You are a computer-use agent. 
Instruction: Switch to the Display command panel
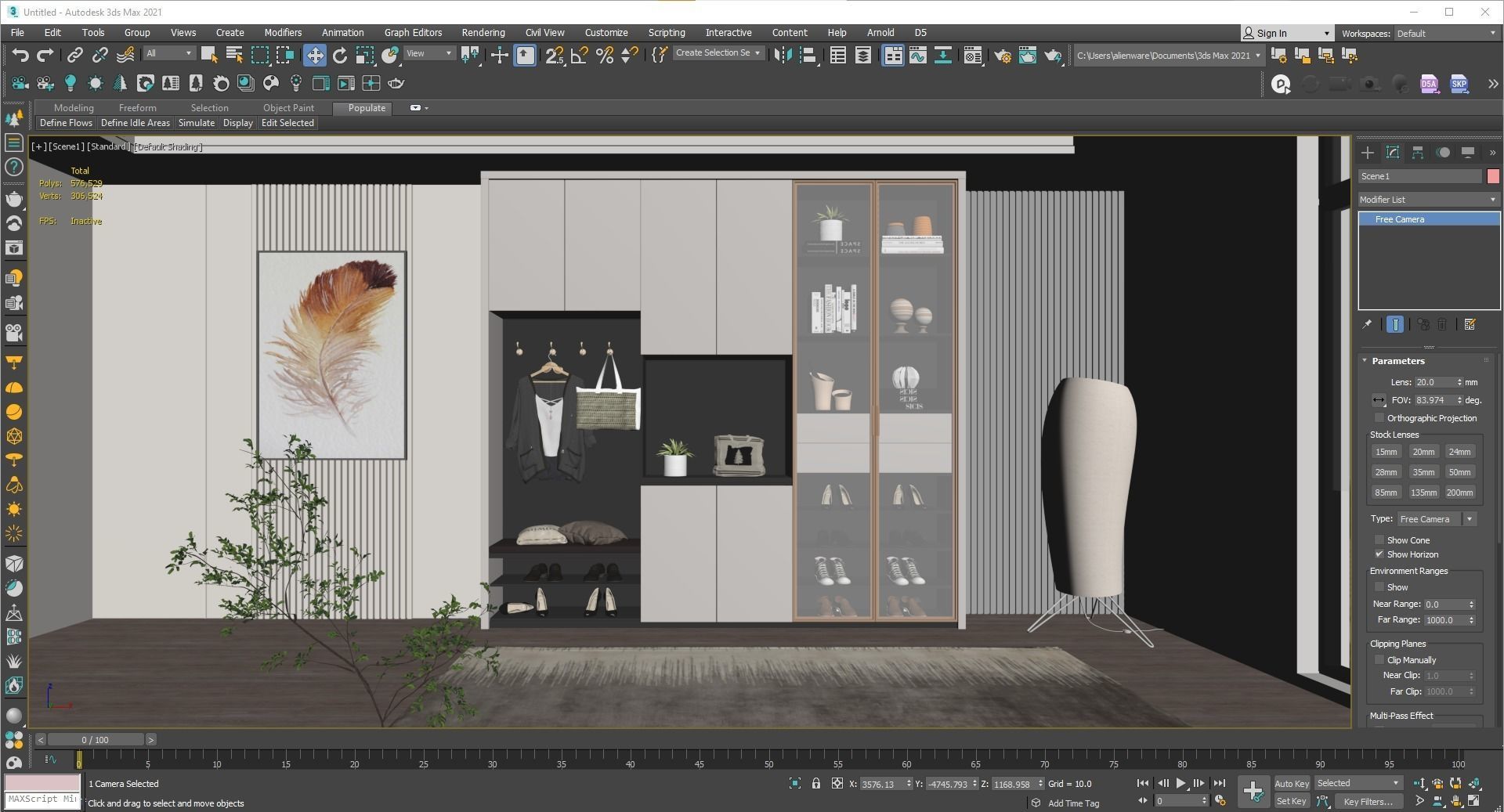click(x=1468, y=152)
